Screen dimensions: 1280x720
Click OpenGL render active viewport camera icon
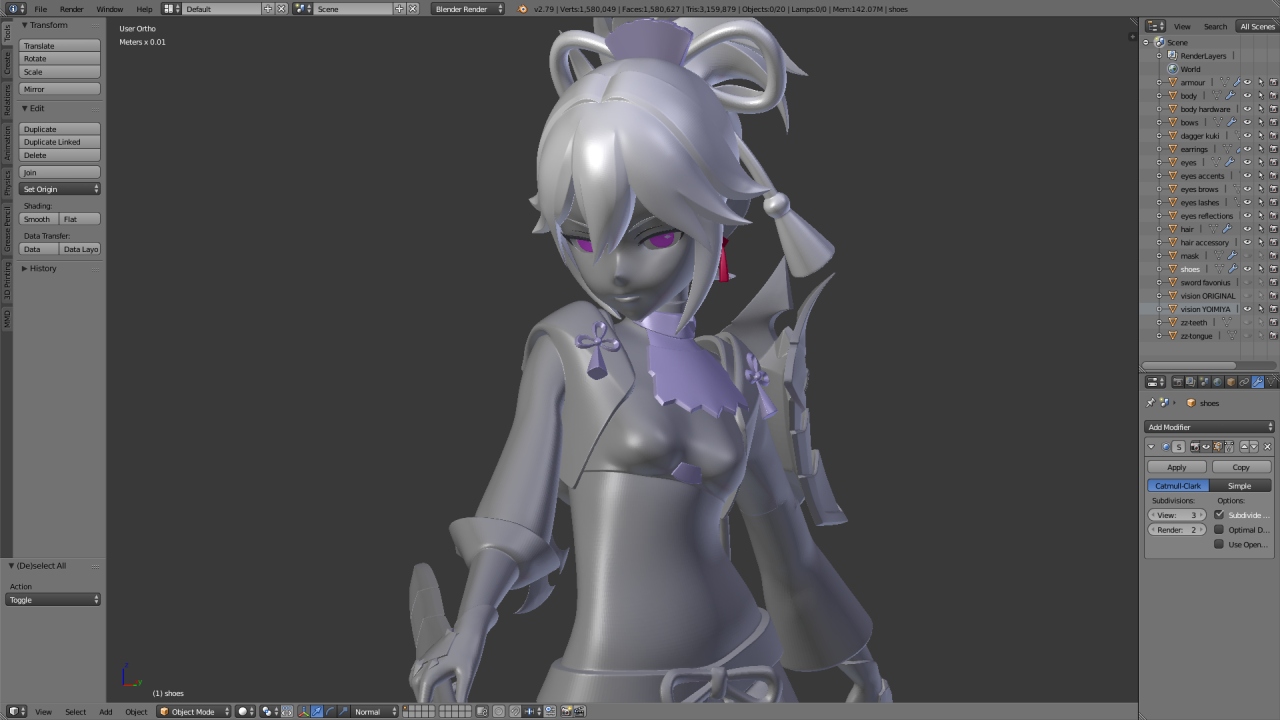tap(566, 711)
